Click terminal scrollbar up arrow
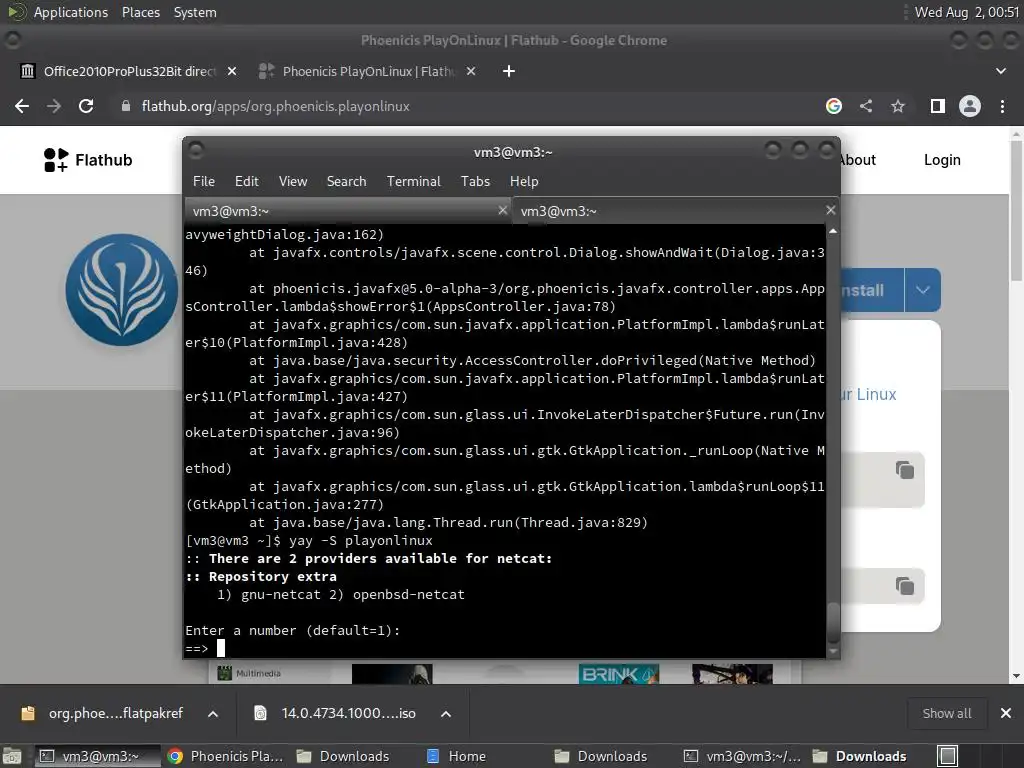The width and height of the screenshot is (1024, 768). pyautogui.click(x=833, y=231)
